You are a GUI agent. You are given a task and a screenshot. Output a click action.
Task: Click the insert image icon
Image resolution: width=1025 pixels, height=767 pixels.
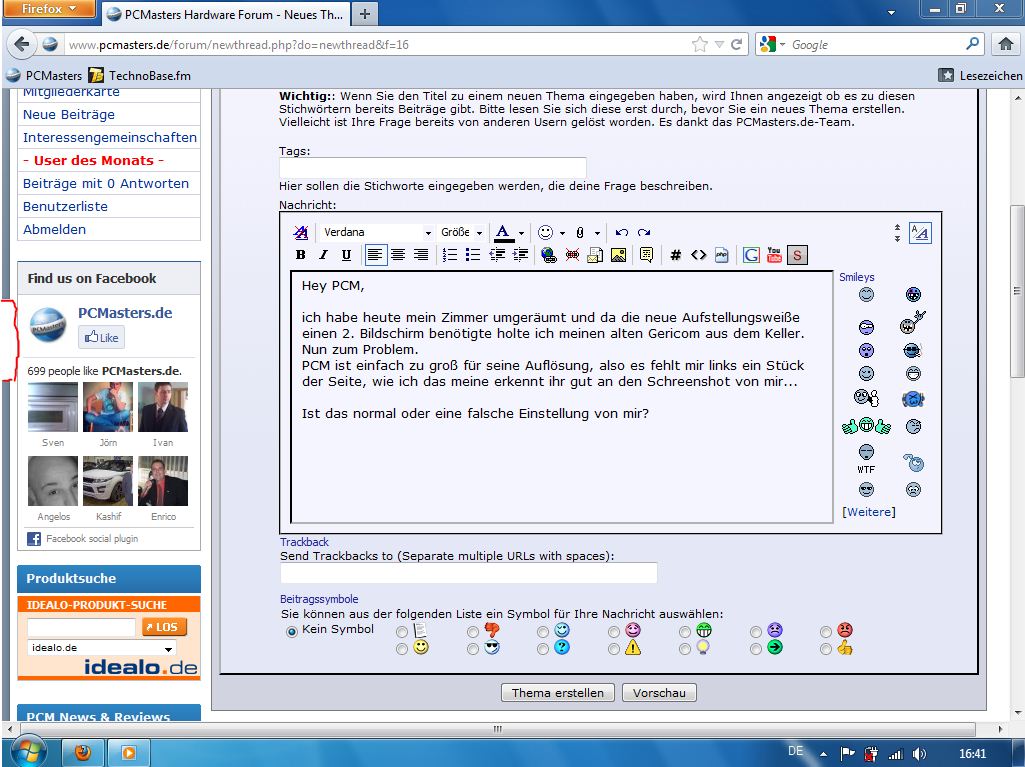(x=618, y=255)
